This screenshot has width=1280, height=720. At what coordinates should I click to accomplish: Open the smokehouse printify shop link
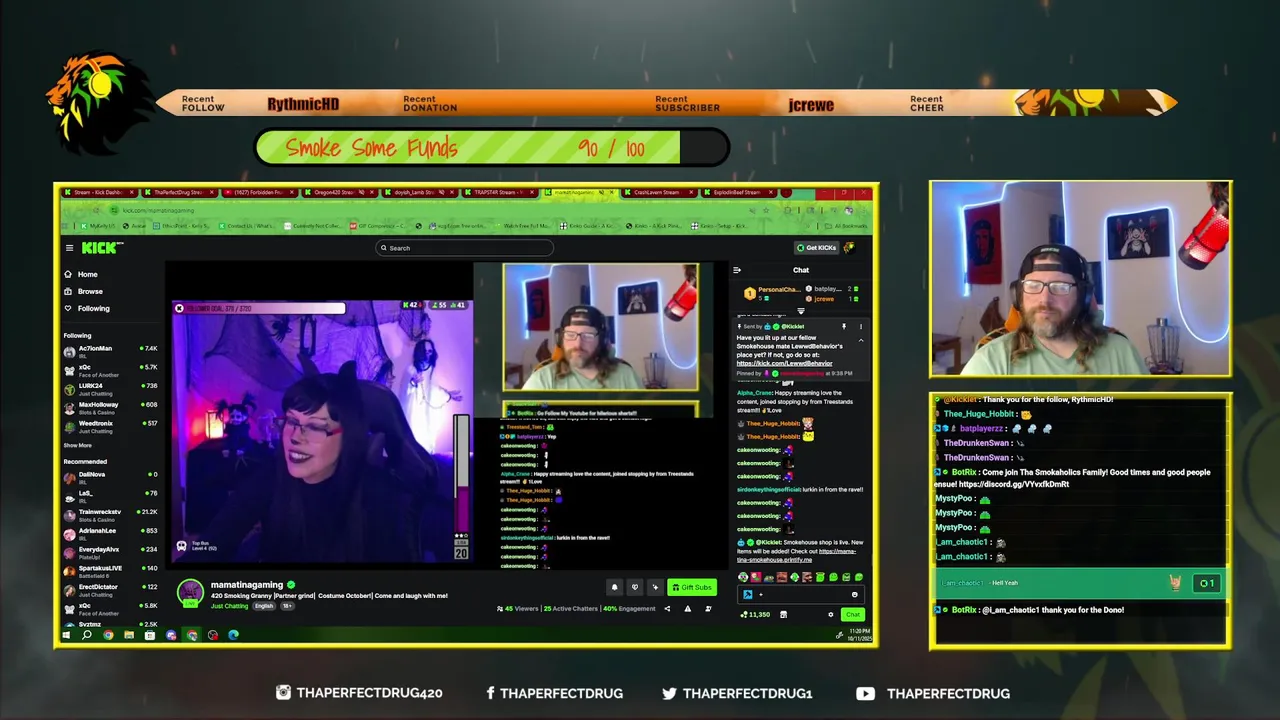(796, 555)
